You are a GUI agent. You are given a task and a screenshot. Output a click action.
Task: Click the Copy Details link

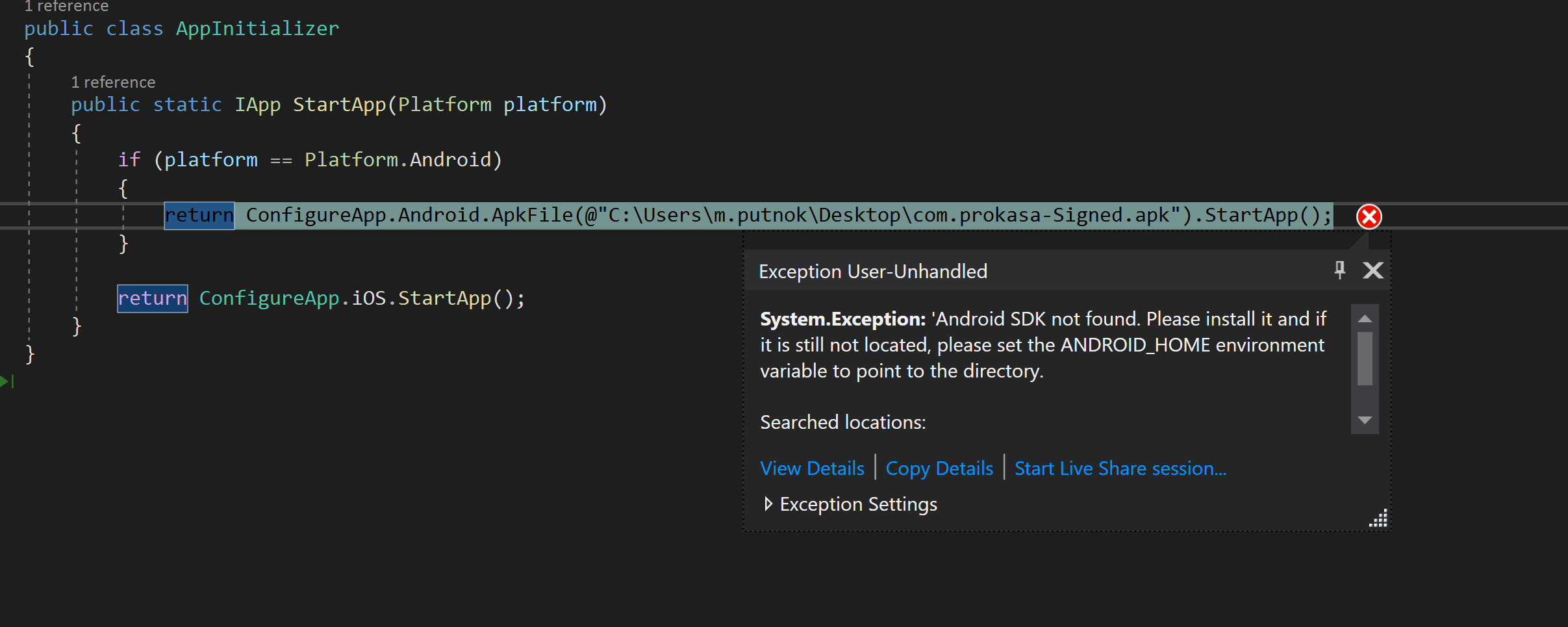[x=939, y=468]
